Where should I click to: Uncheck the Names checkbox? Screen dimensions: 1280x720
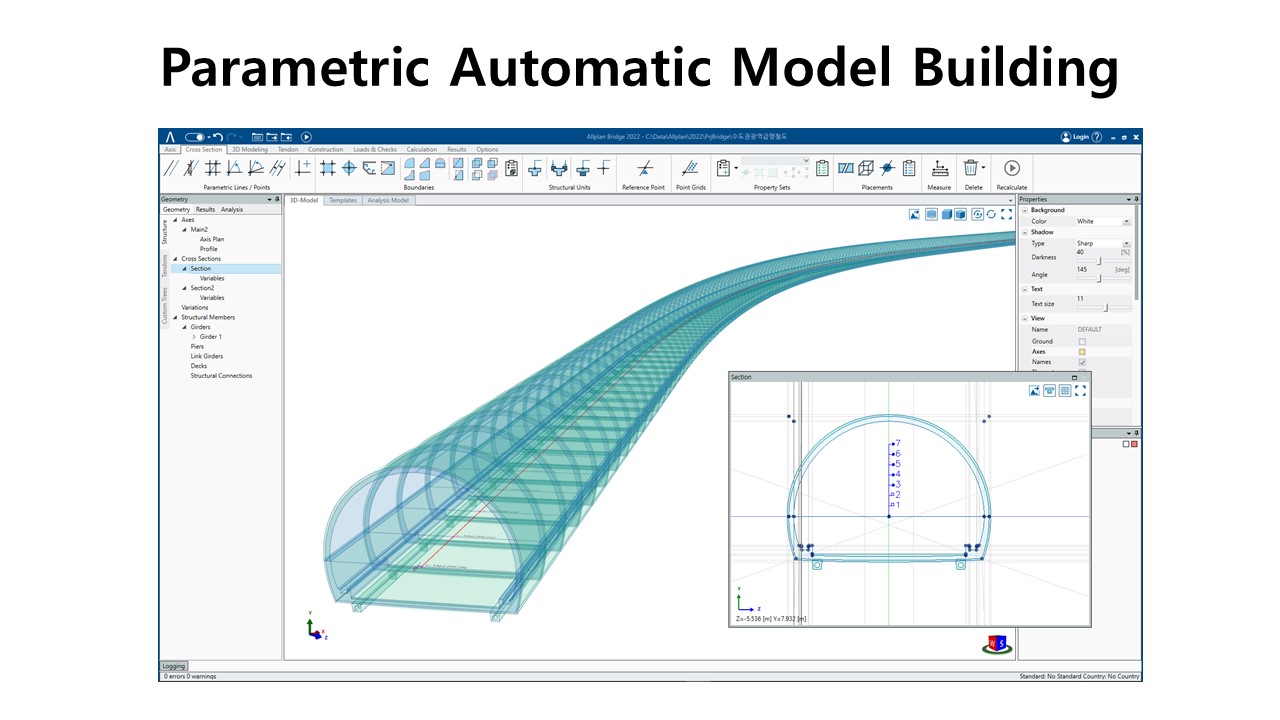pyautogui.click(x=1082, y=362)
